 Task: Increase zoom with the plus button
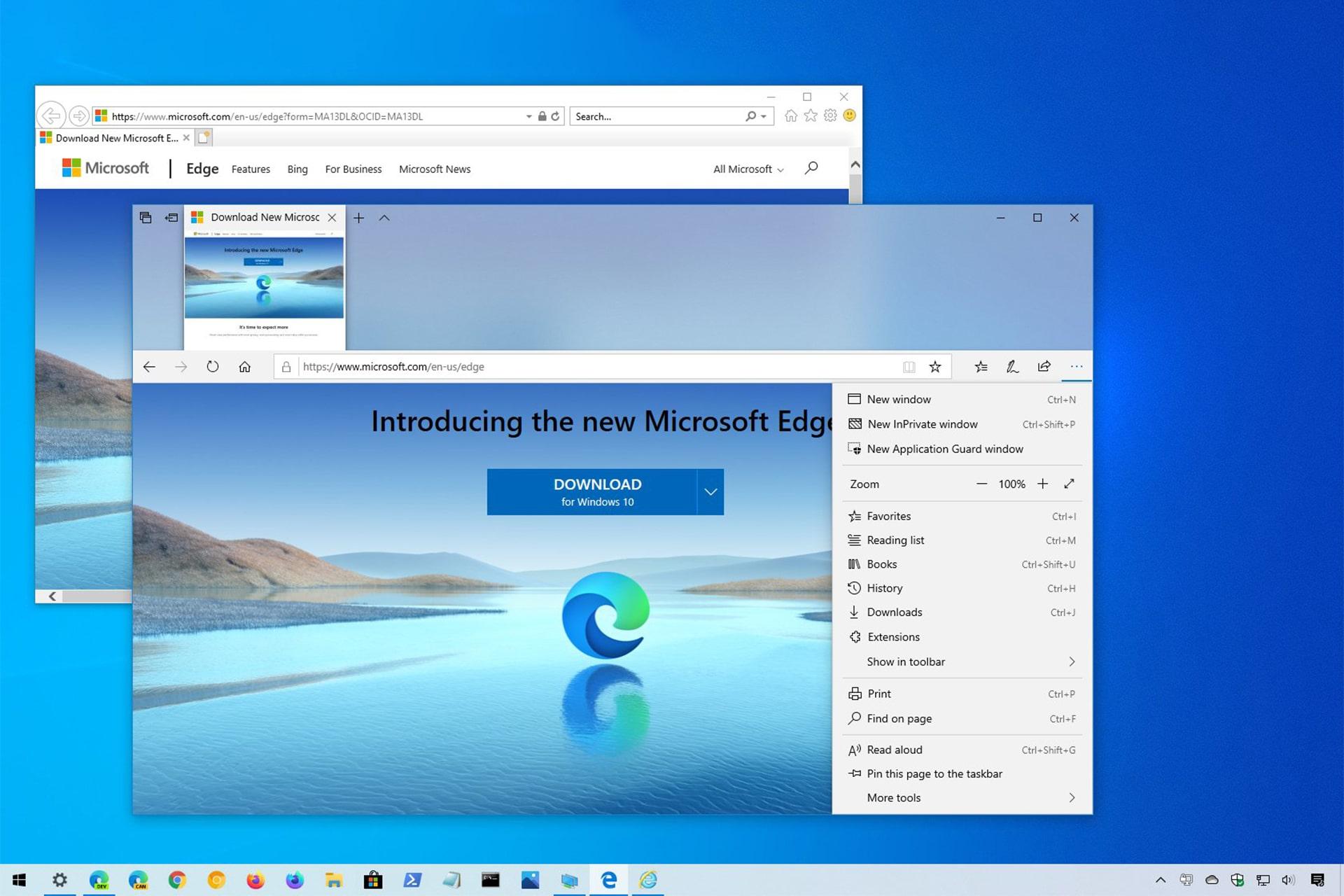1042,484
